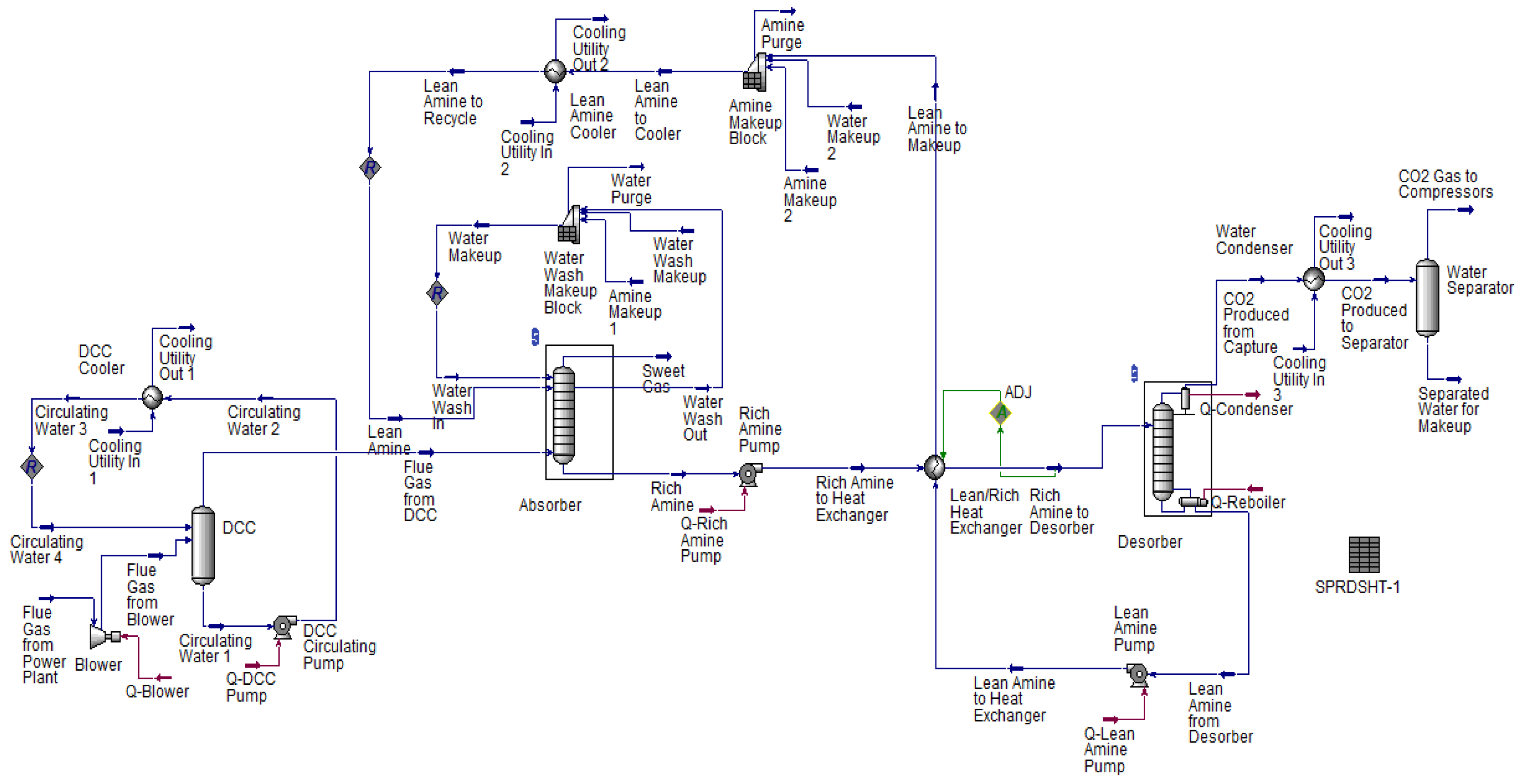
Task: Select the Lean/Rich Heat Exchanger icon
Action: 935,468
